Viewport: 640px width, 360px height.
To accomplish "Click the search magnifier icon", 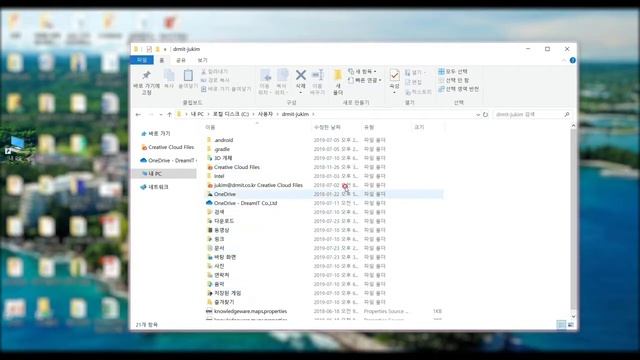I will click(567, 114).
